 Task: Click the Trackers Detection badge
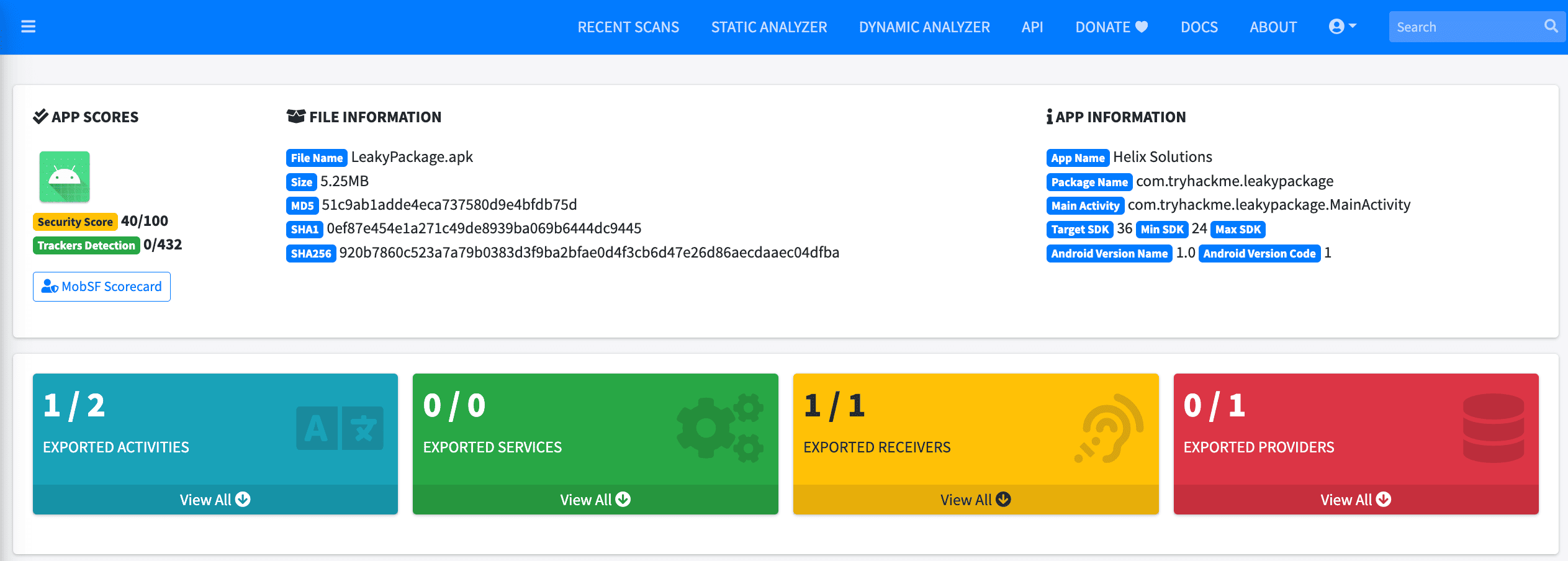[86, 245]
